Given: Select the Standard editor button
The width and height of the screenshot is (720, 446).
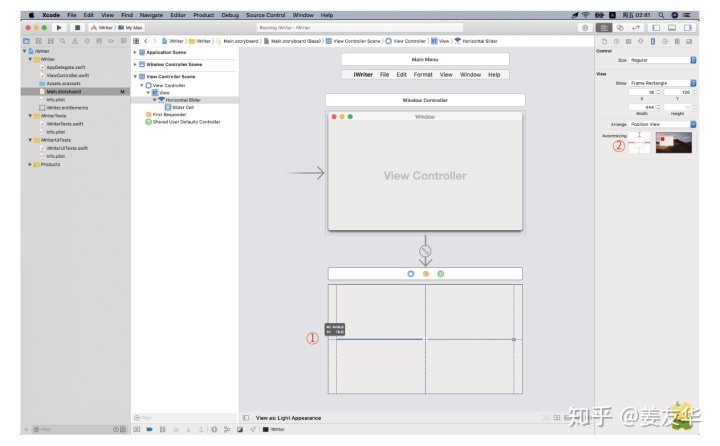Looking at the screenshot, I should click(x=604, y=28).
